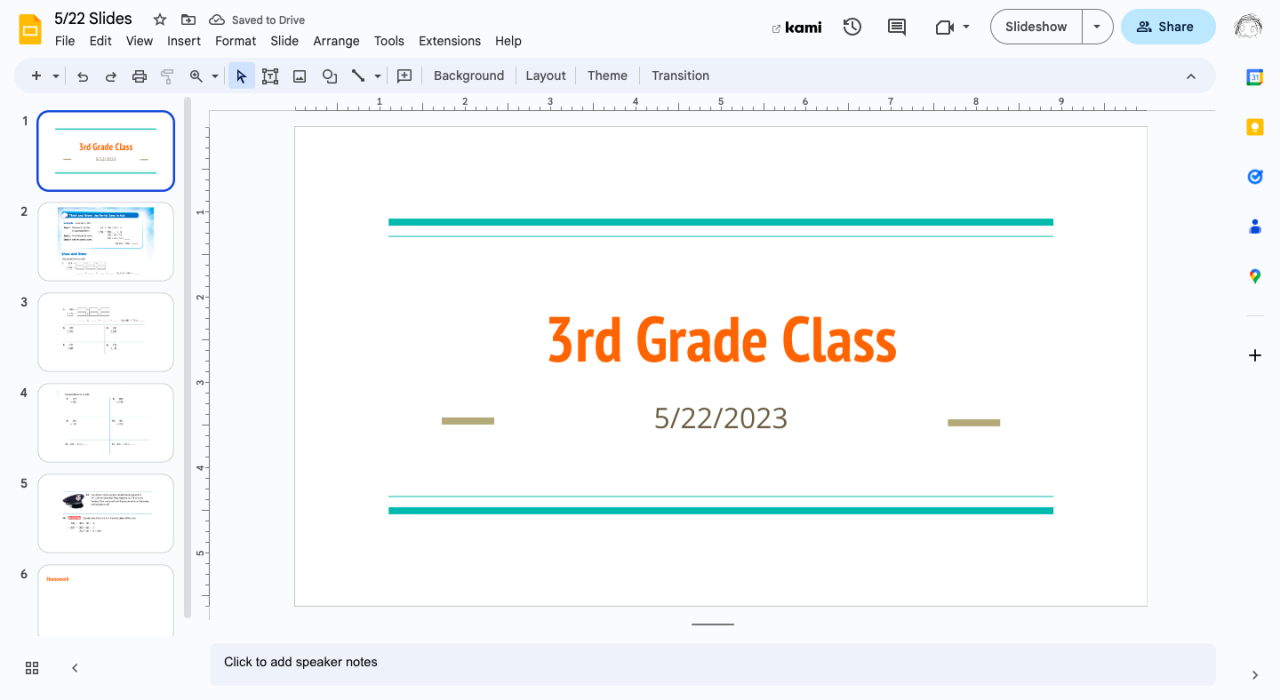The width and height of the screenshot is (1280, 700).
Task: Open version history clock icon
Action: (x=852, y=27)
